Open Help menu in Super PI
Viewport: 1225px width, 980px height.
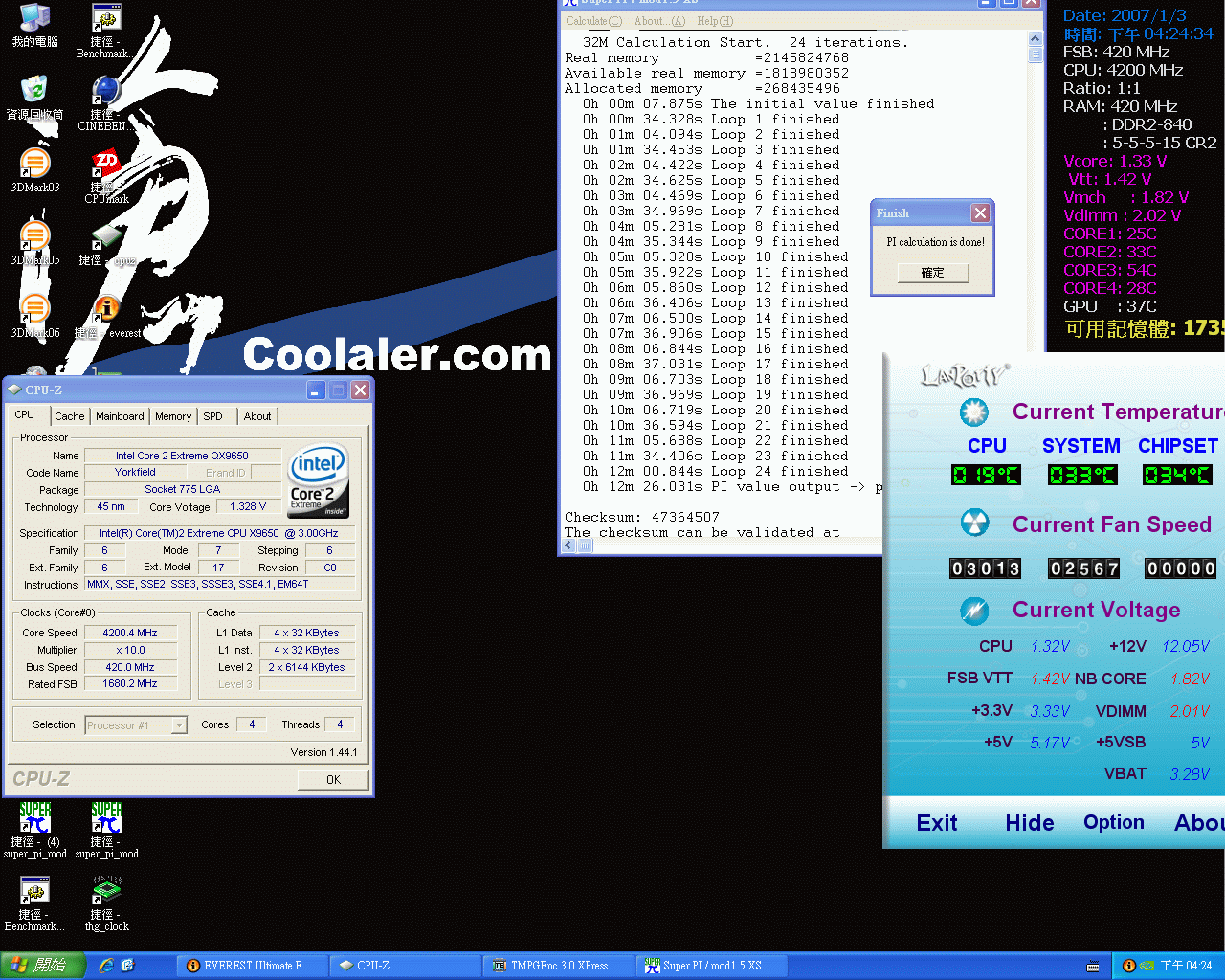click(715, 21)
